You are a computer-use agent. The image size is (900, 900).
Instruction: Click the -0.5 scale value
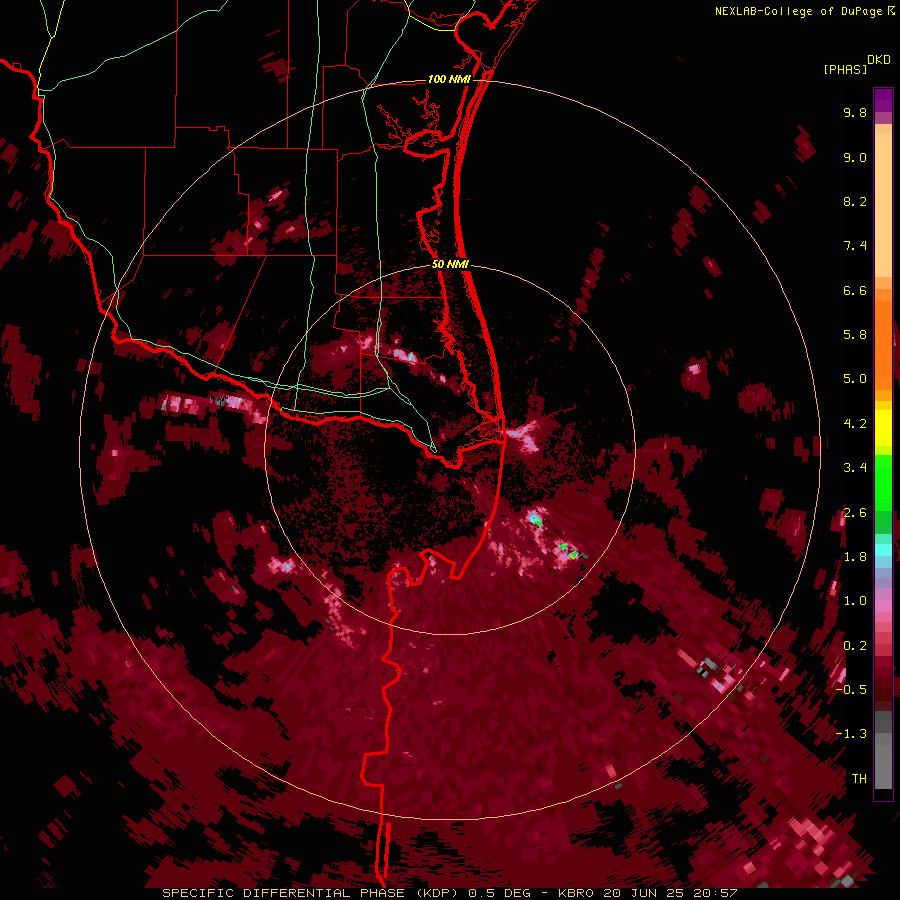coord(851,690)
